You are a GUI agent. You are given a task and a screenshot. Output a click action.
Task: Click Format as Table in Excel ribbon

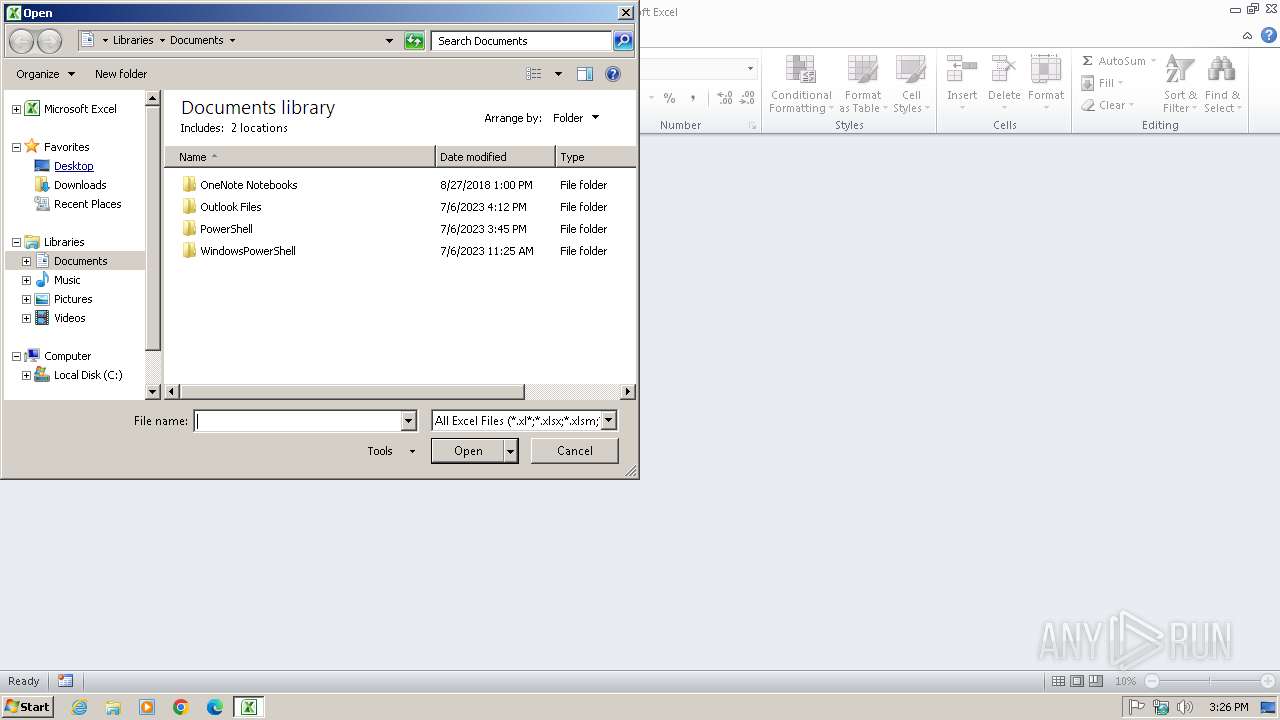pos(862,84)
